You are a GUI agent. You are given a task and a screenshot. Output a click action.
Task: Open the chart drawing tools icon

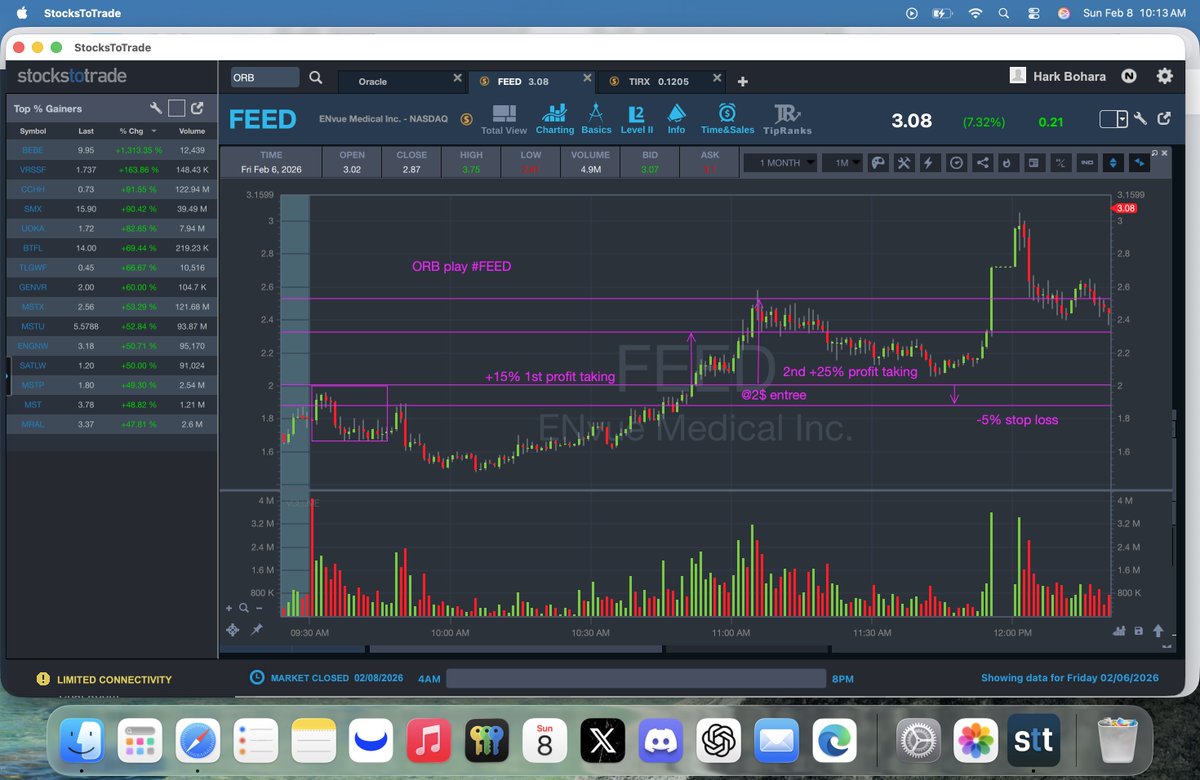pos(903,162)
